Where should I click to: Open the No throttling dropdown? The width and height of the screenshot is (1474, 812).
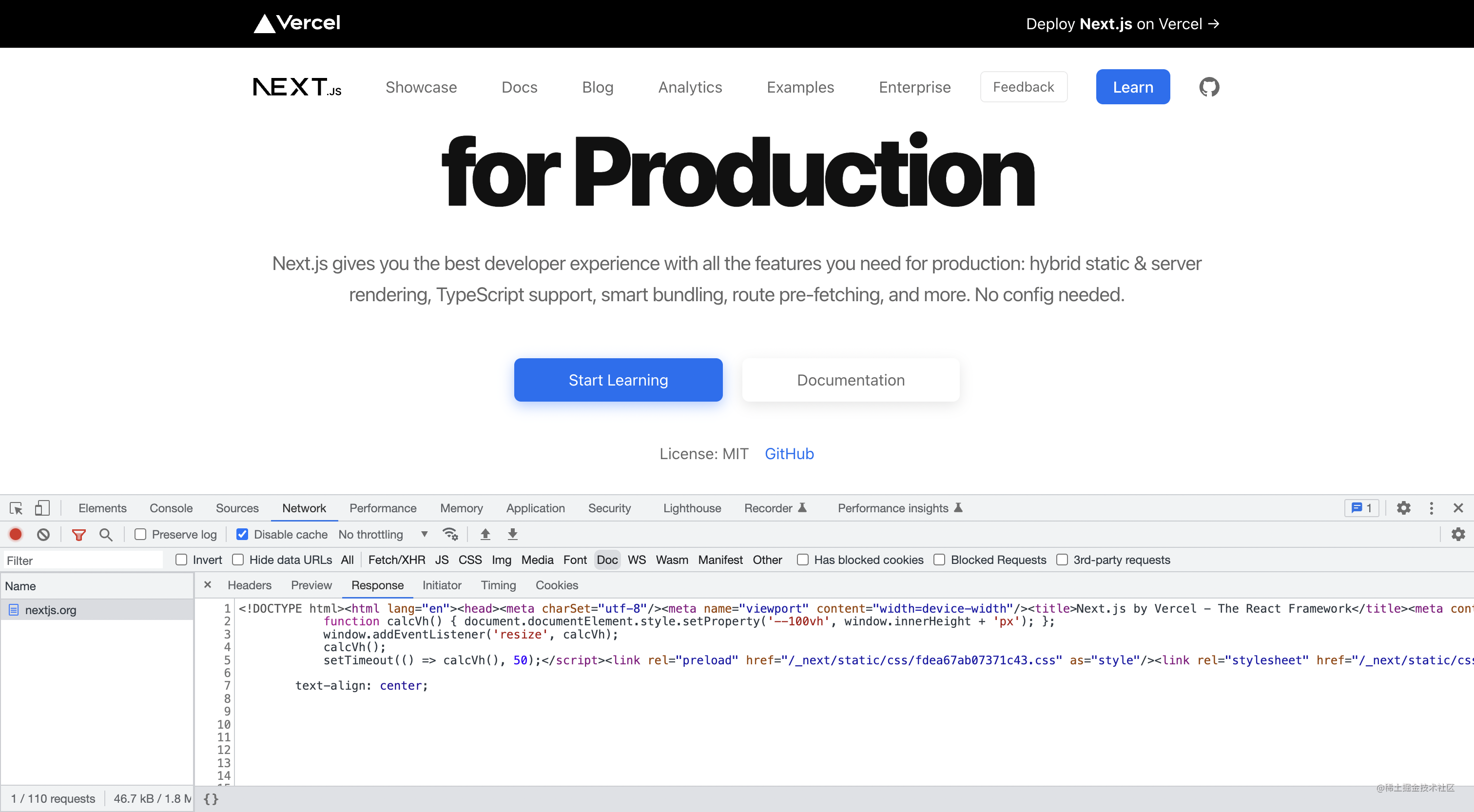(383, 535)
